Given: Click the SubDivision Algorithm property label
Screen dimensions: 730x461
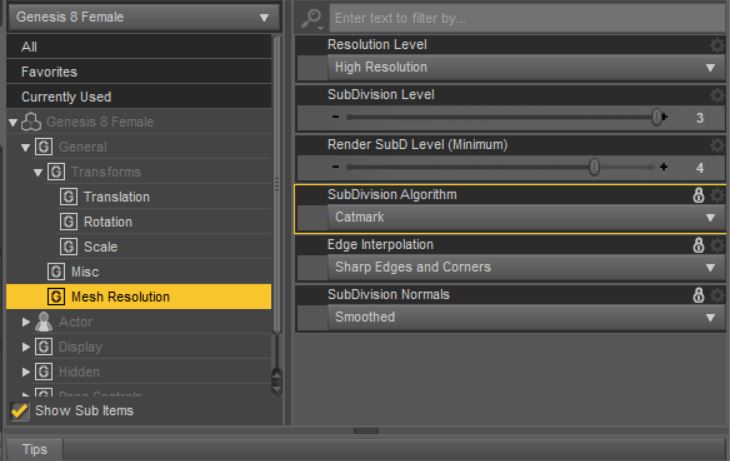Looking at the screenshot, I should 392,195.
